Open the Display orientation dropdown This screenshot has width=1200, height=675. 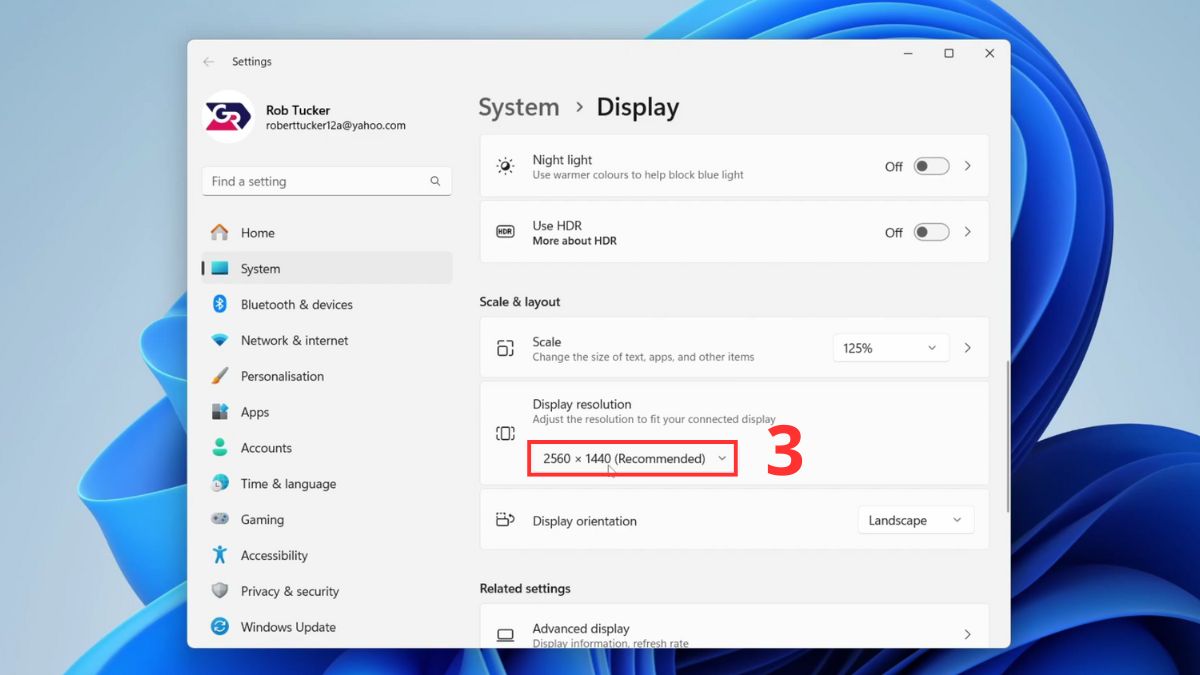(x=915, y=519)
